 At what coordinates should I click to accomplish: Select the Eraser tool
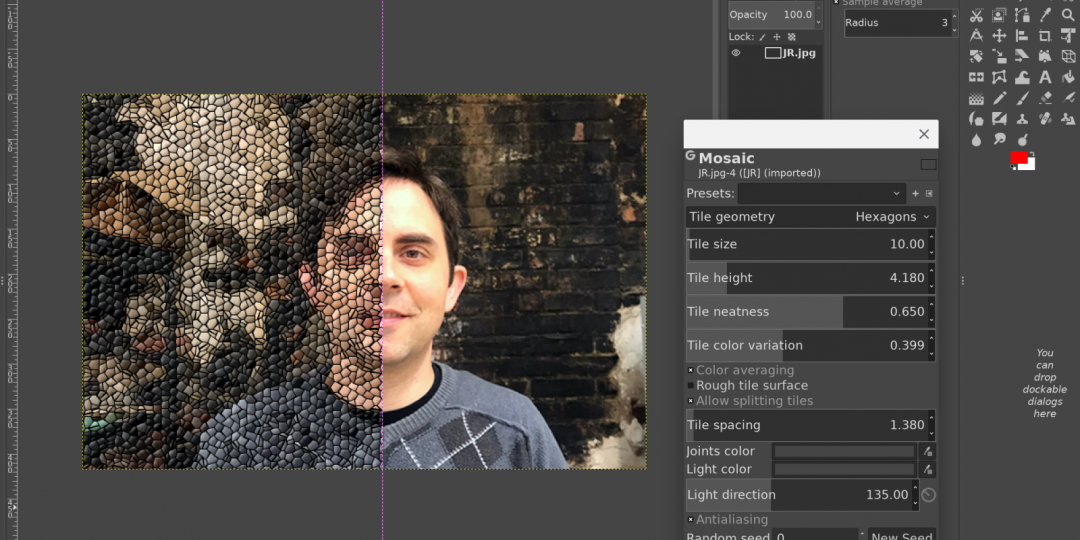pos(1046,98)
